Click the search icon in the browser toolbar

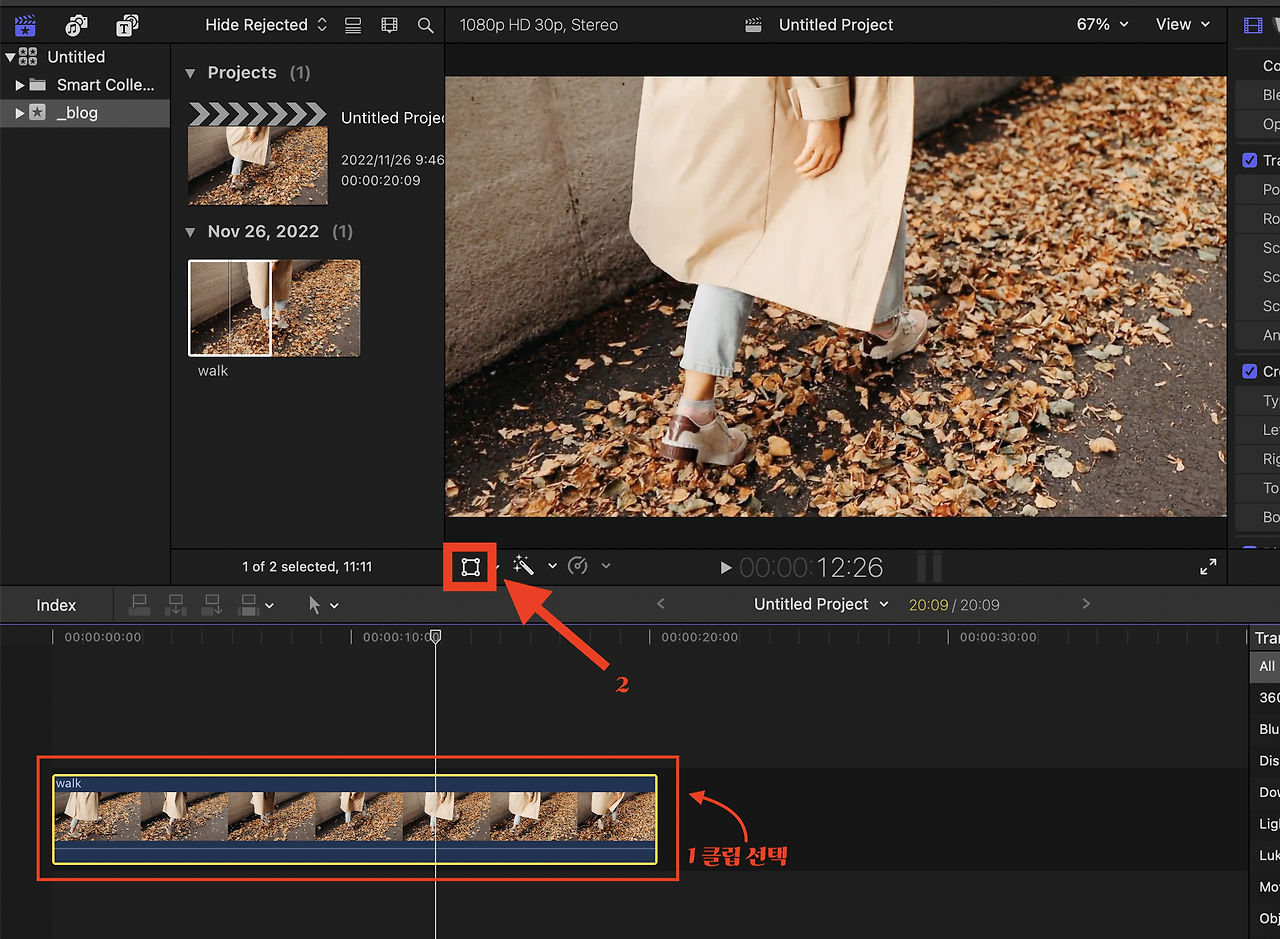tap(425, 25)
